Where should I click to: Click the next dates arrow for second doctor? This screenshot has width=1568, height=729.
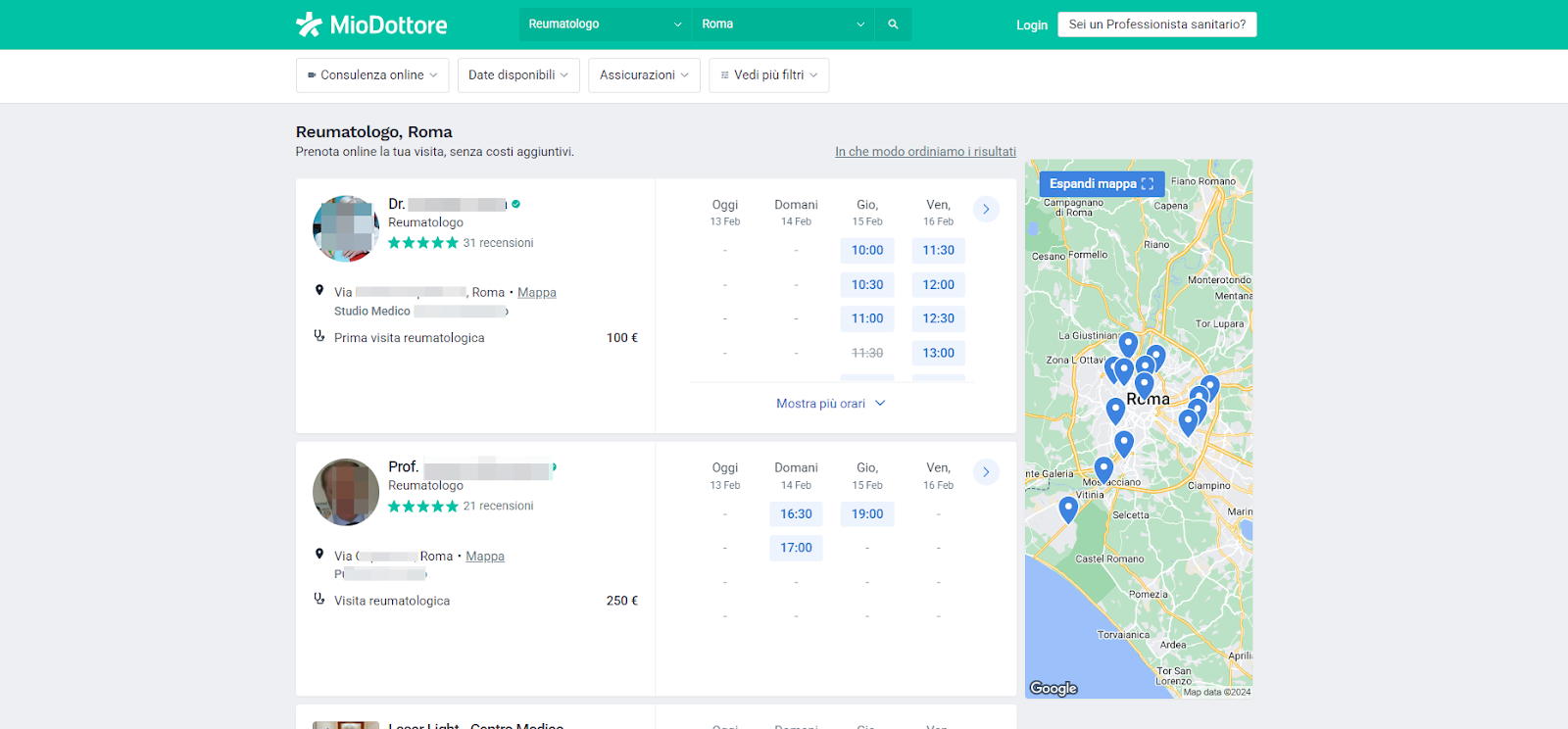click(986, 472)
